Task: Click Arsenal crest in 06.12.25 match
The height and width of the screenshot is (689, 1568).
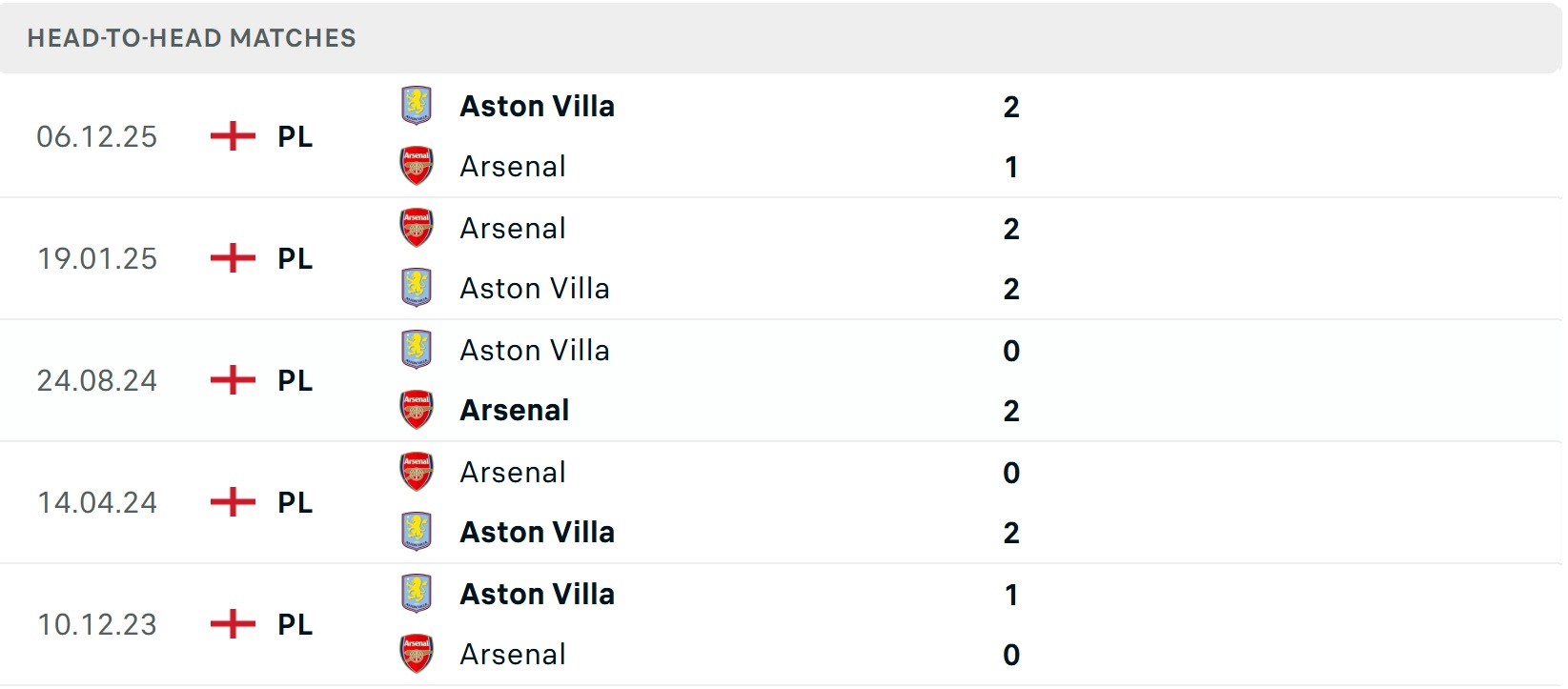Action: (417, 166)
